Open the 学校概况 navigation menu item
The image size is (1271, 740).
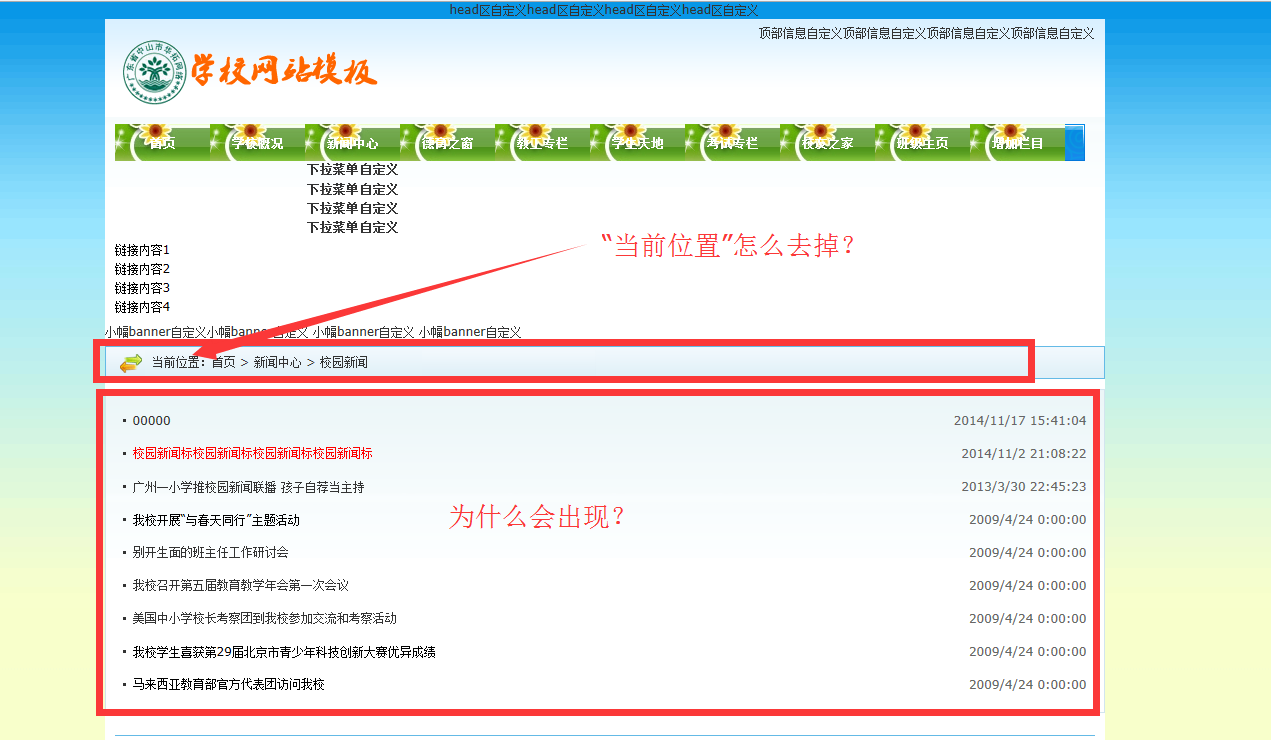257,143
